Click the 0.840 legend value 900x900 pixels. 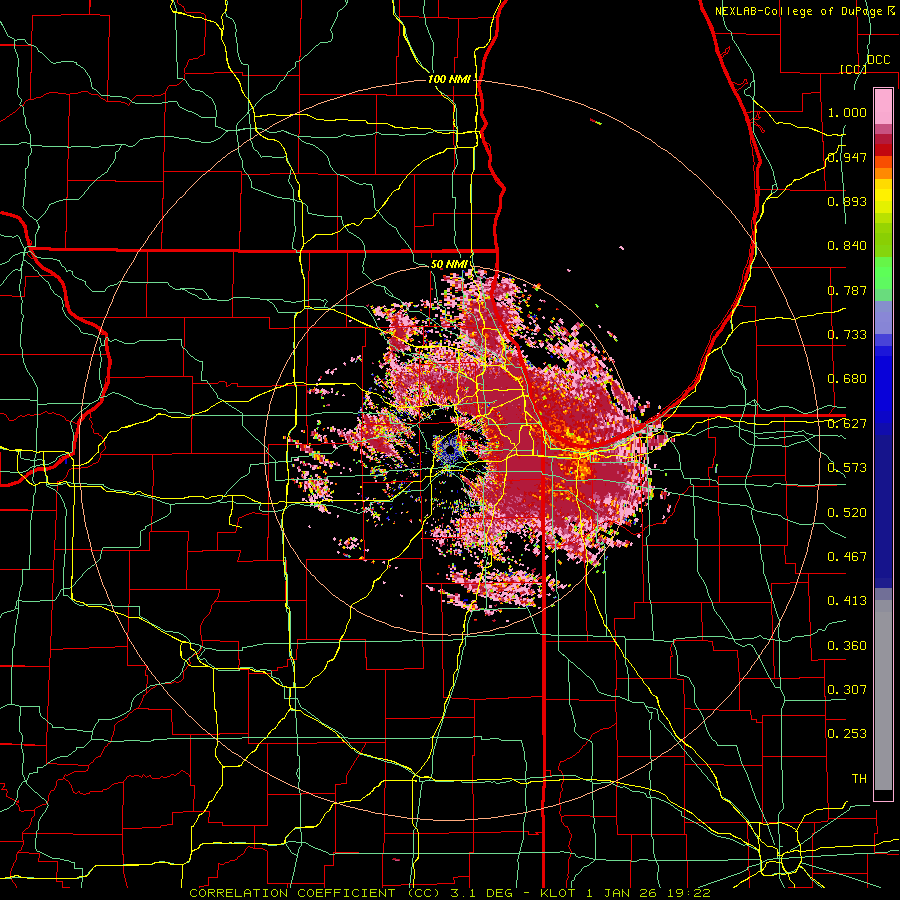point(847,246)
